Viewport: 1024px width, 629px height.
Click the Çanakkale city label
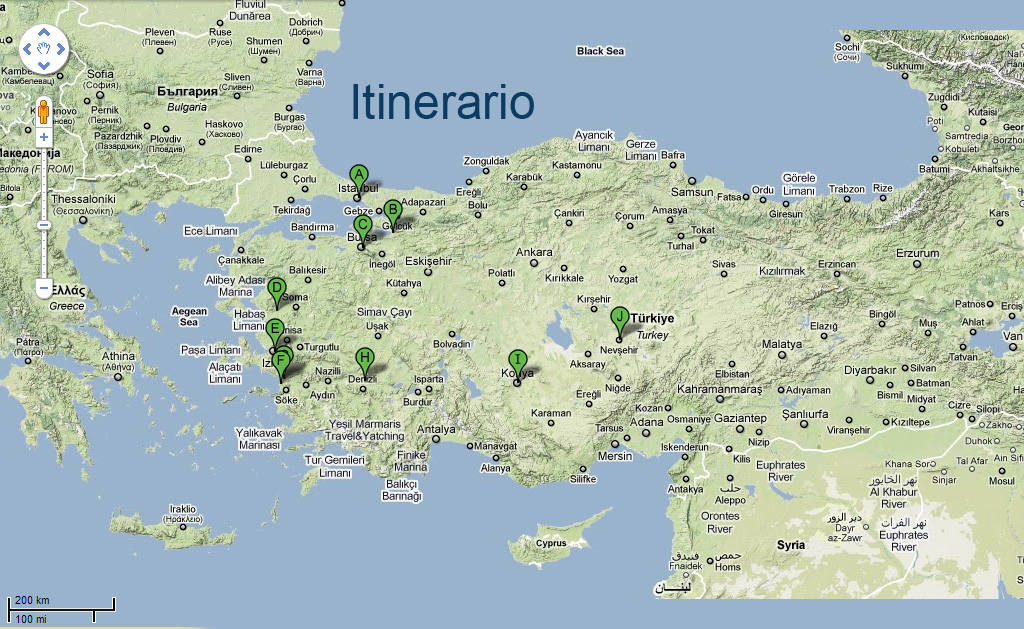point(241,260)
